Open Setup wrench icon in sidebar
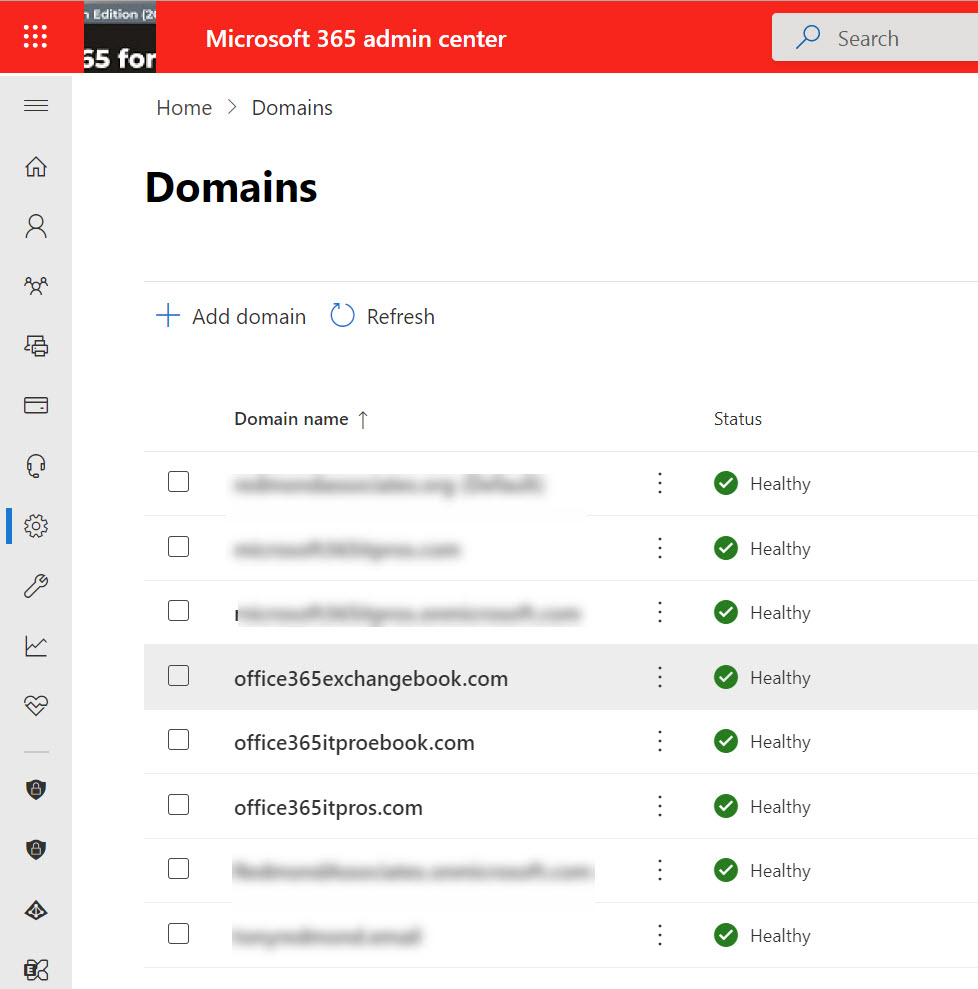 click(x=36, y=586)
